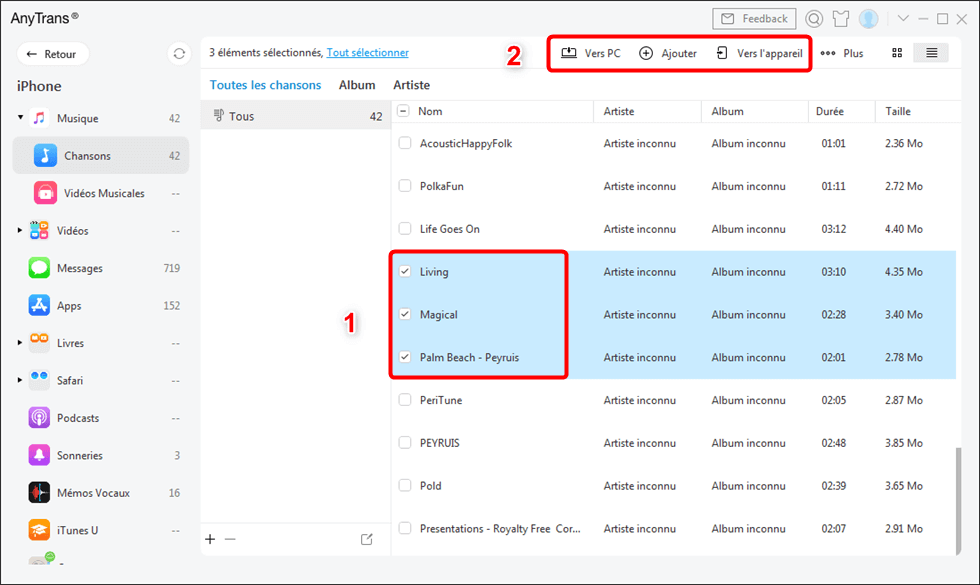Open the user account avatar icon

coord(869,19)
